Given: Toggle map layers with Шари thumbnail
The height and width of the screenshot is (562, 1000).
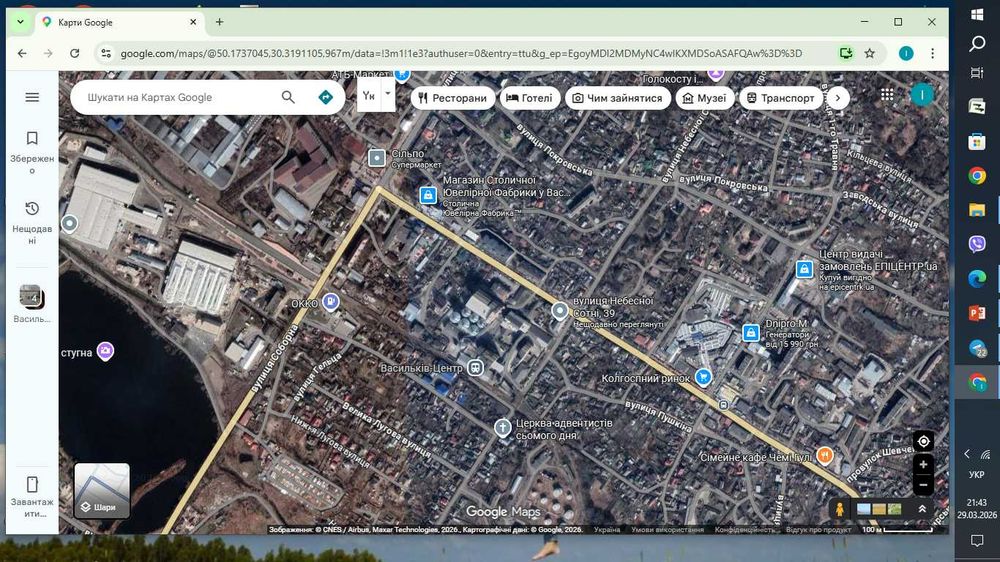Looking at the screenshot, I should tap(102, 491).
